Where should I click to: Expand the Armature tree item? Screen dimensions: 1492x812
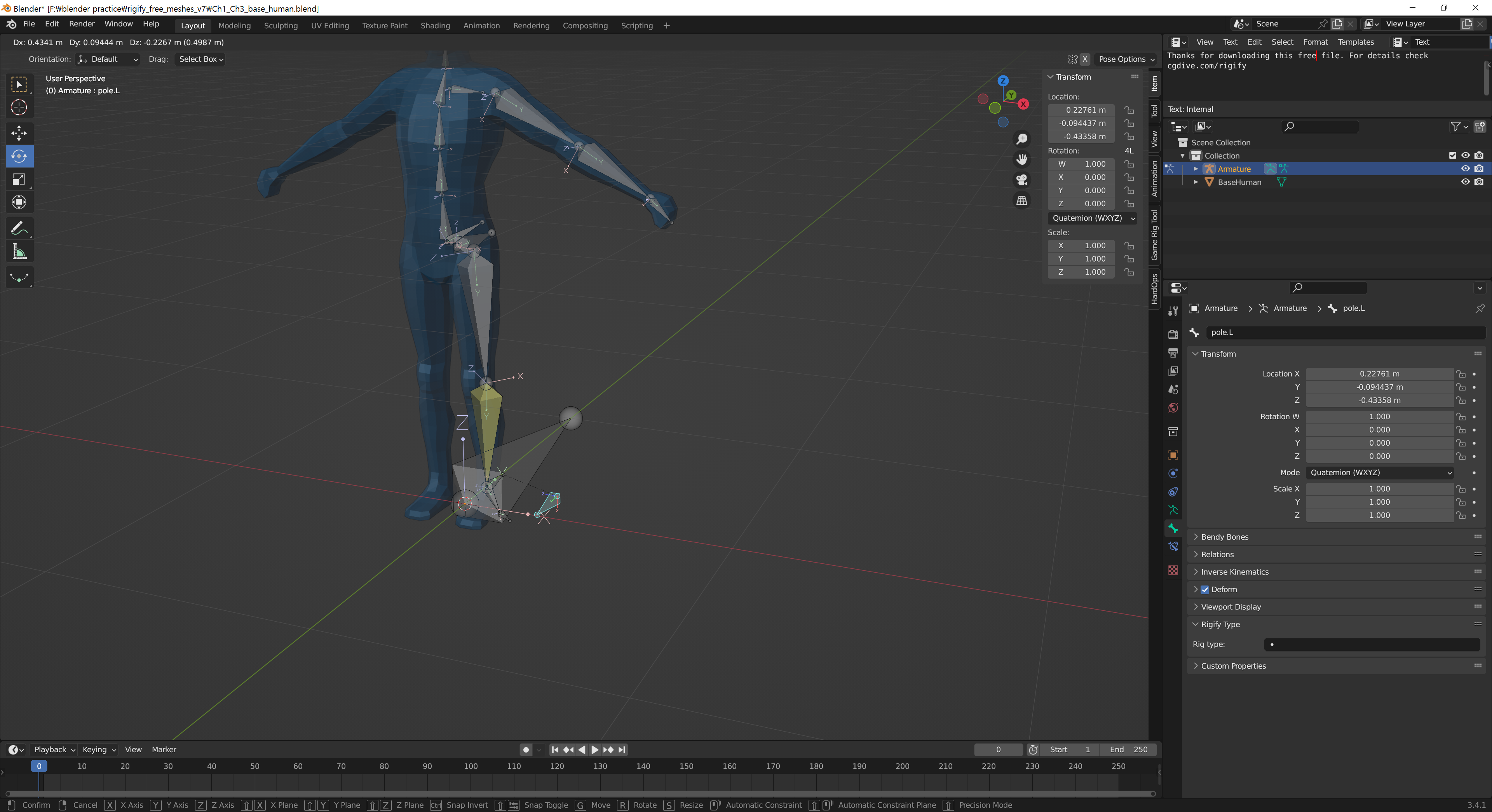tap(1196, 169)
